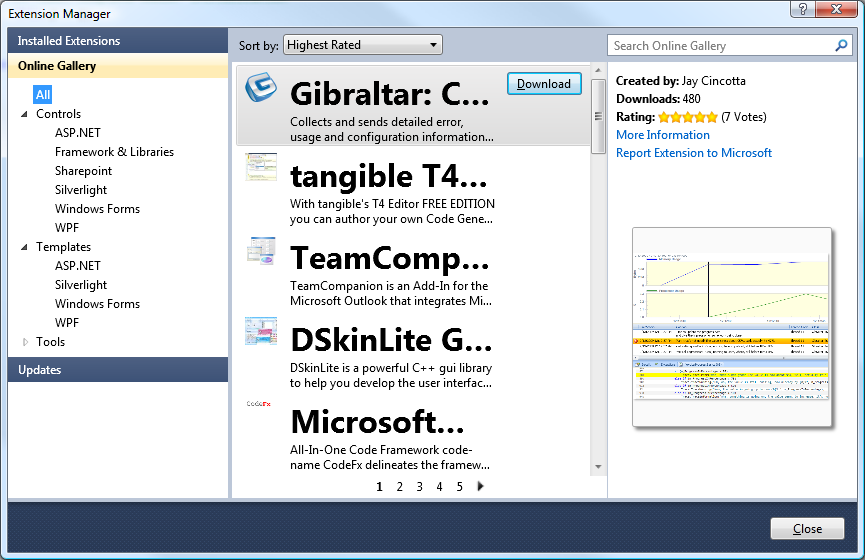Open the Sort by dropdown
Viewport: 865px width, 560px height.
(x=362, y=45)
